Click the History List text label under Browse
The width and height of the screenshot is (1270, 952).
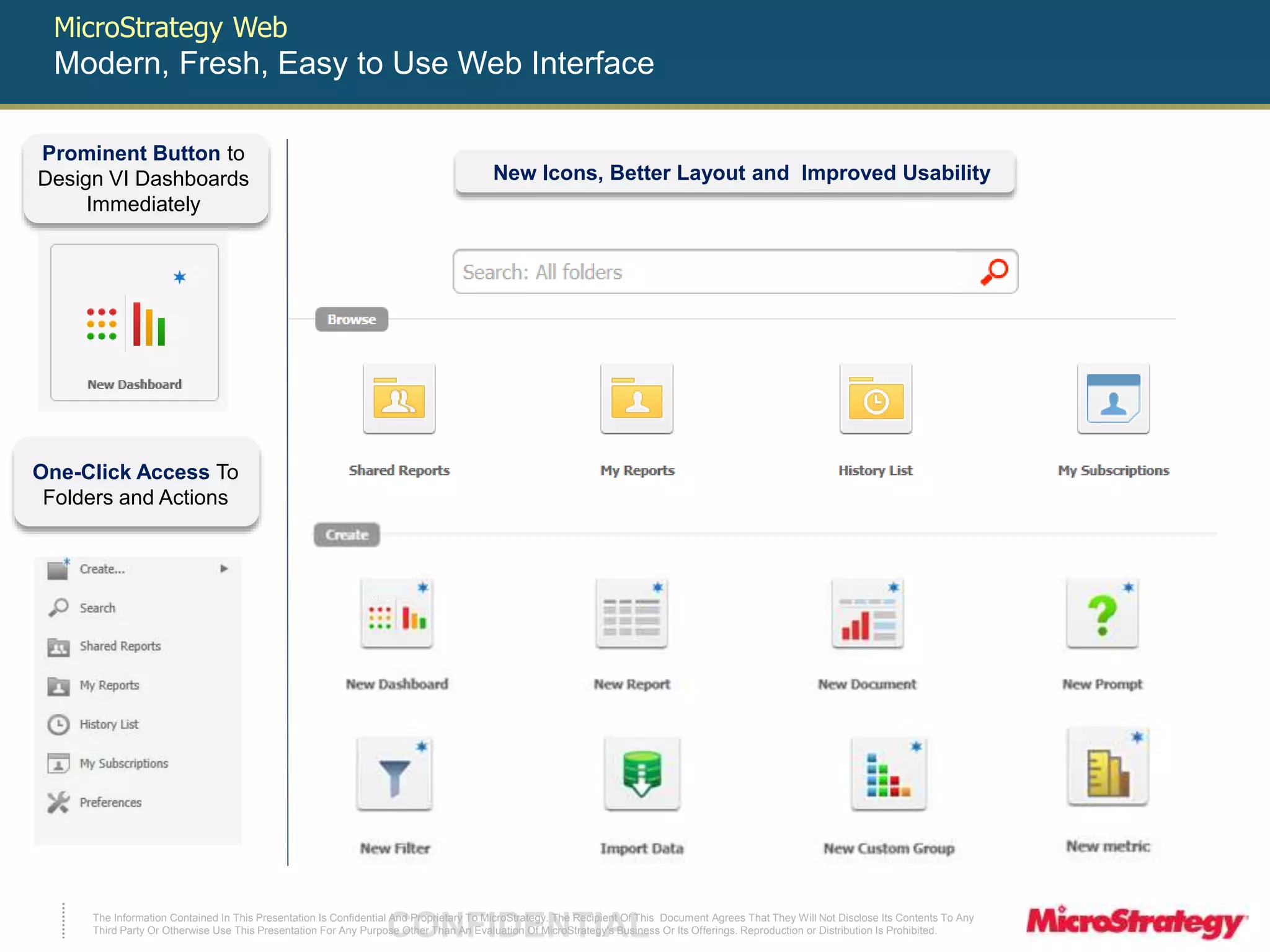point(876,470)
